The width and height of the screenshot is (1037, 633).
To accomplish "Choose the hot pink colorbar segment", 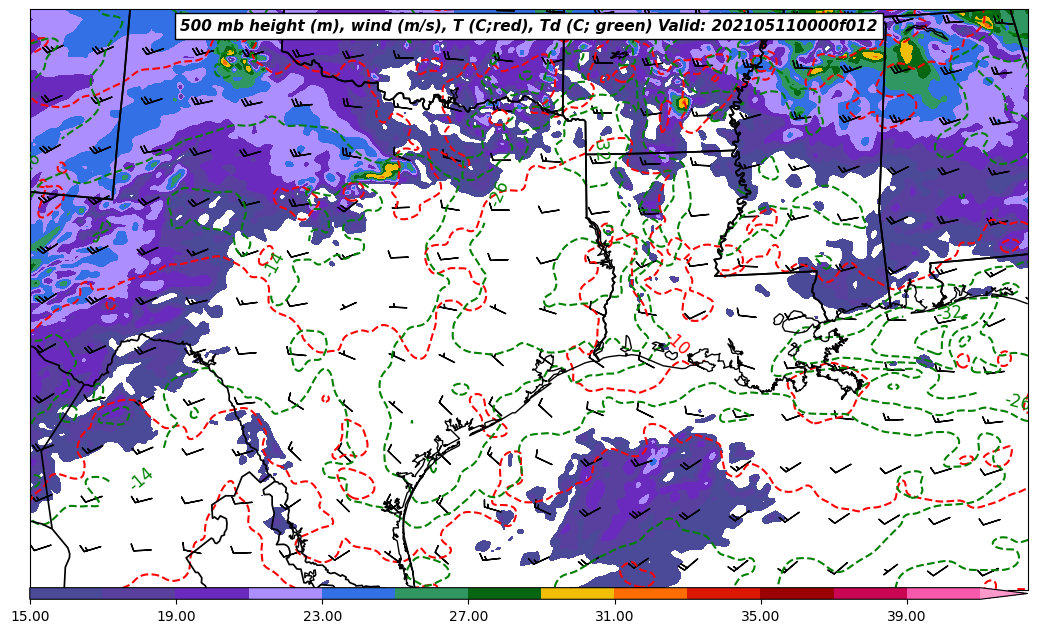I will (x=942, y=593).
